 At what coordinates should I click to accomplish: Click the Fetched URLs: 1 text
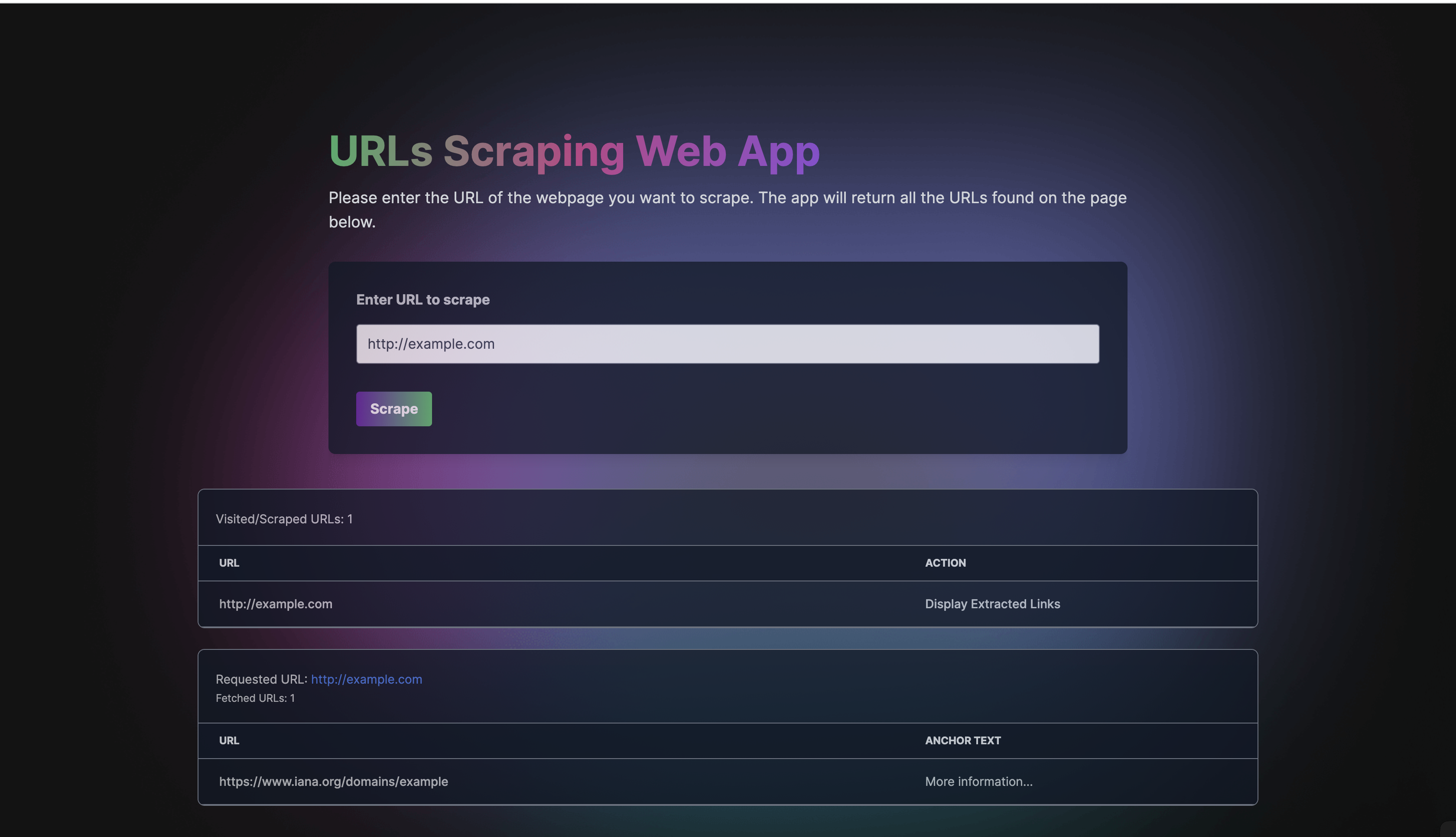[x=255, y=698]
